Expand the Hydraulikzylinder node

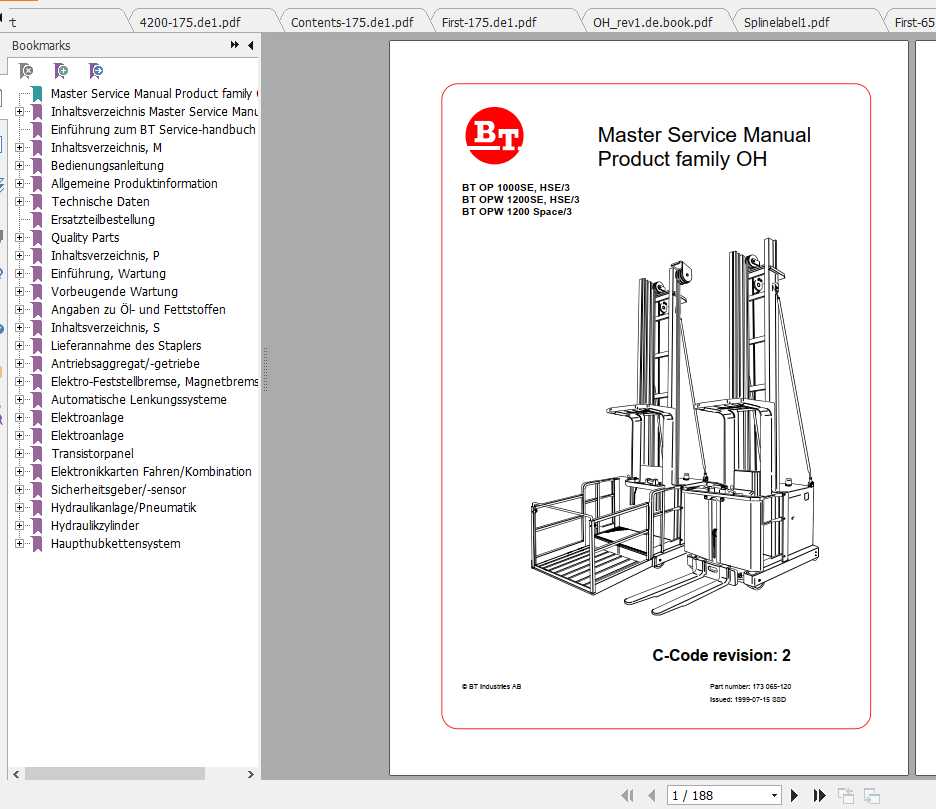(19, 525)
